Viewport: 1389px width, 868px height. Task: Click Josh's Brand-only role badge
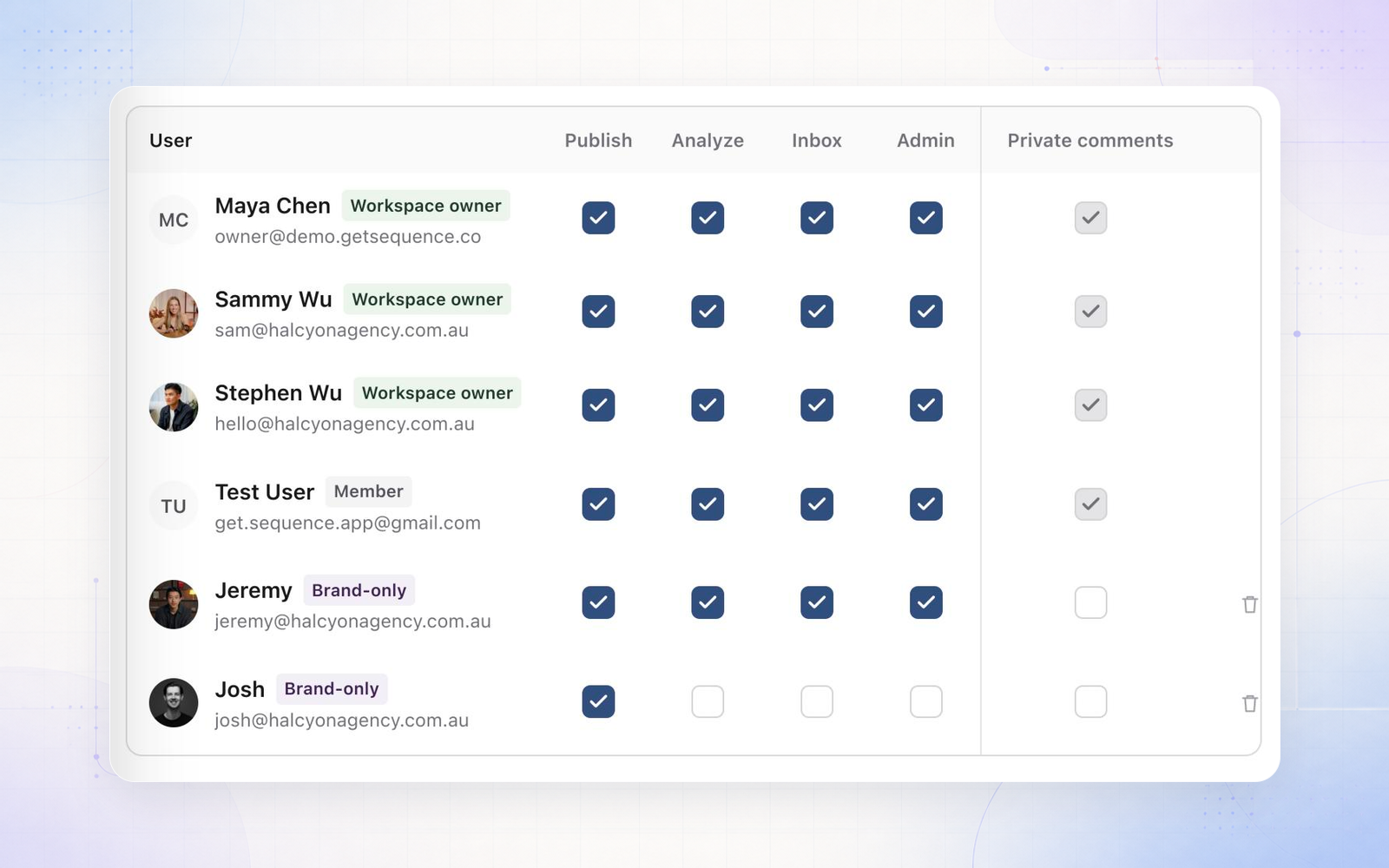[x=332, y=689]
